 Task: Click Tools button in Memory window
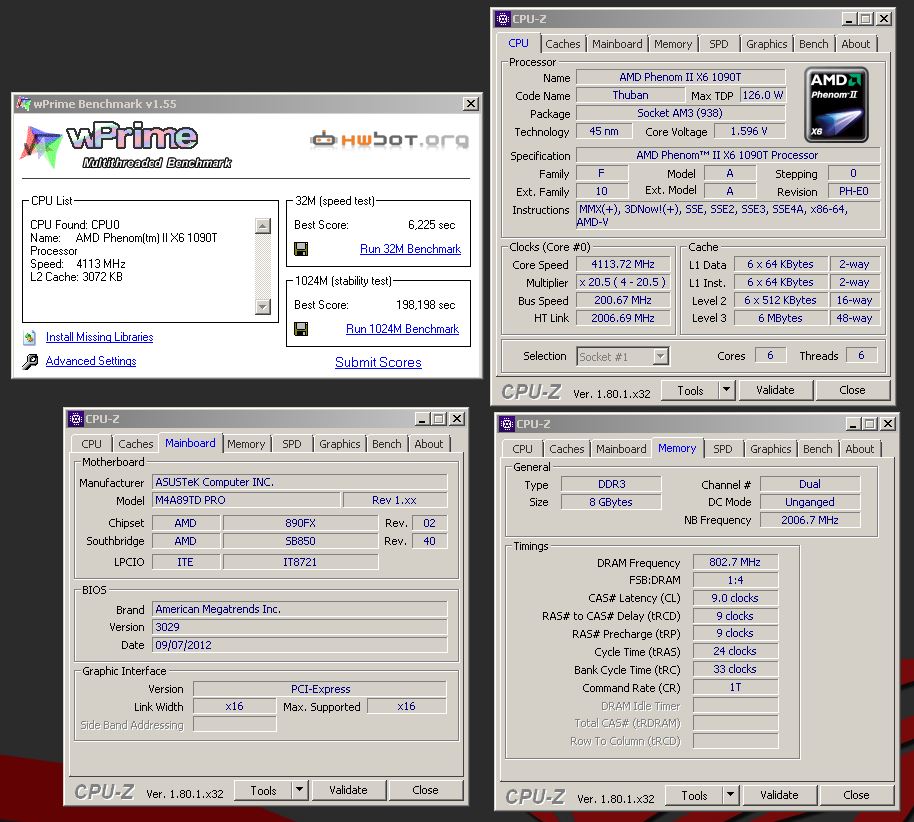click(x=694, y=795)
